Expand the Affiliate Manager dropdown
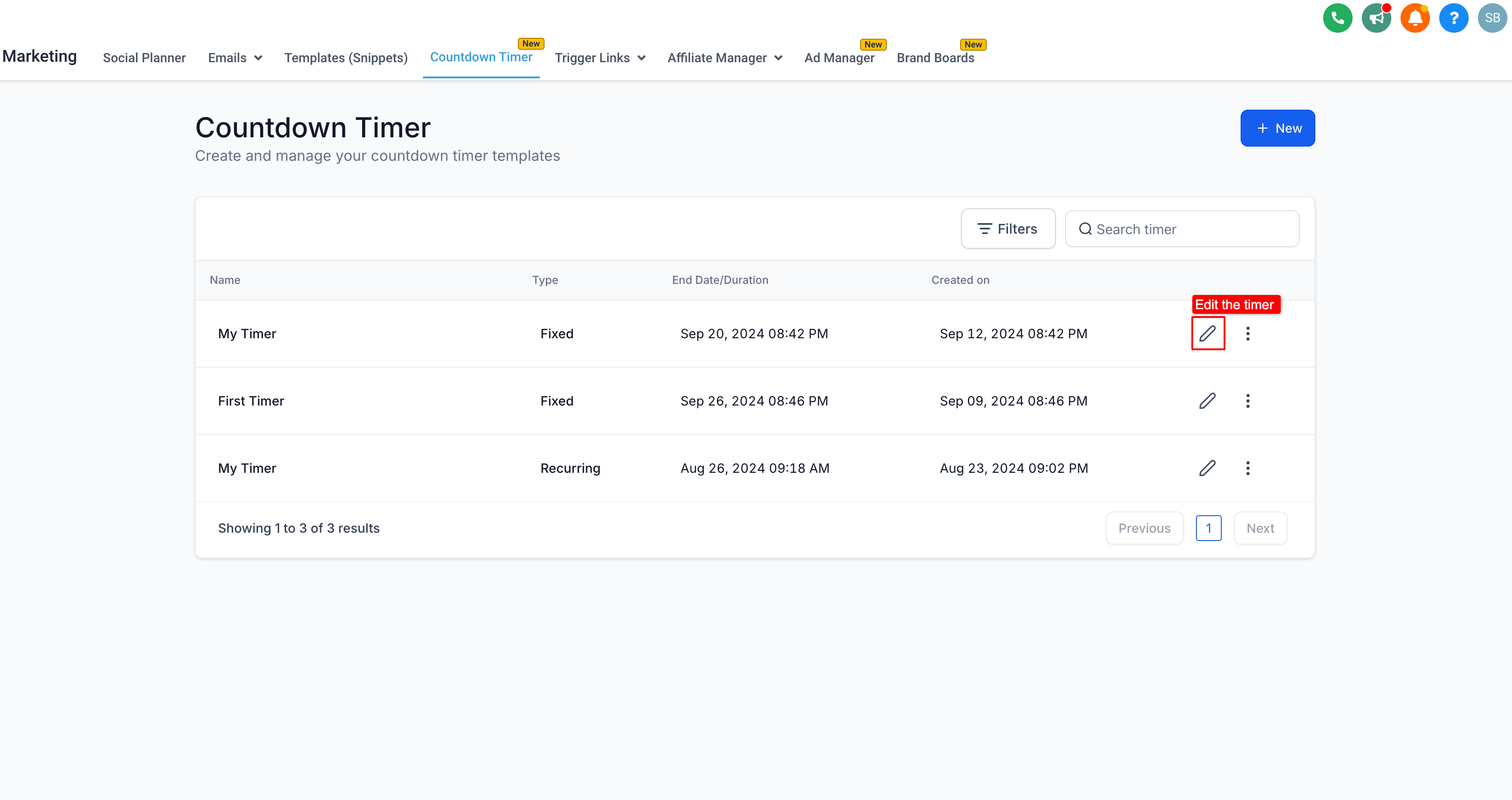This screenshot has height=800, width=1512. coord(725,58)
